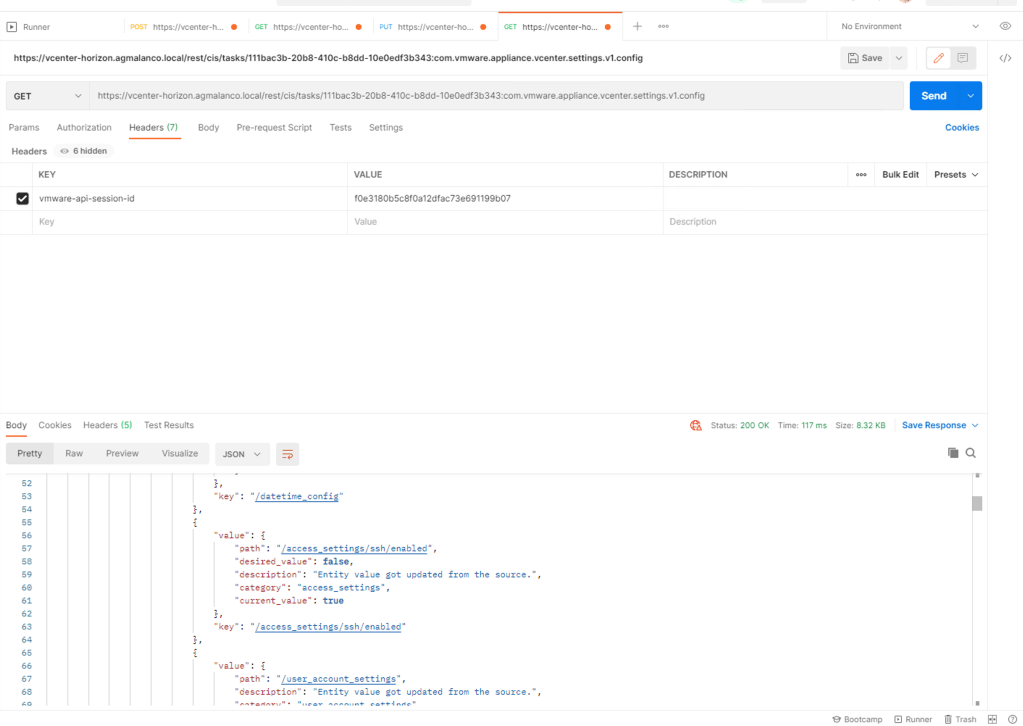Open Trash in the bottom status bar
Screen dimensions: 1023x726
tap(960, 719)
